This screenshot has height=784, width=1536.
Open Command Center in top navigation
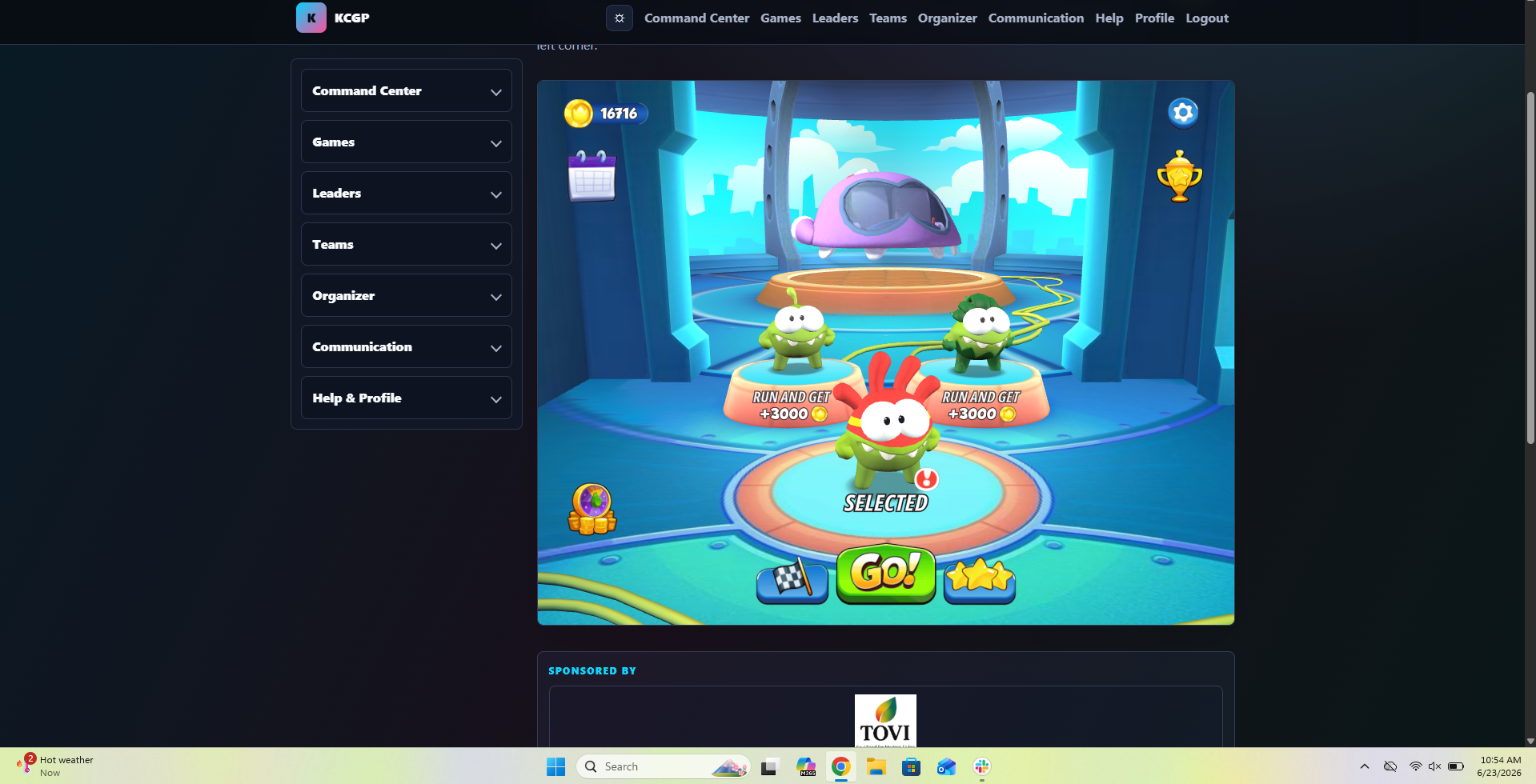pyautogui.click(x=696, y=18)
